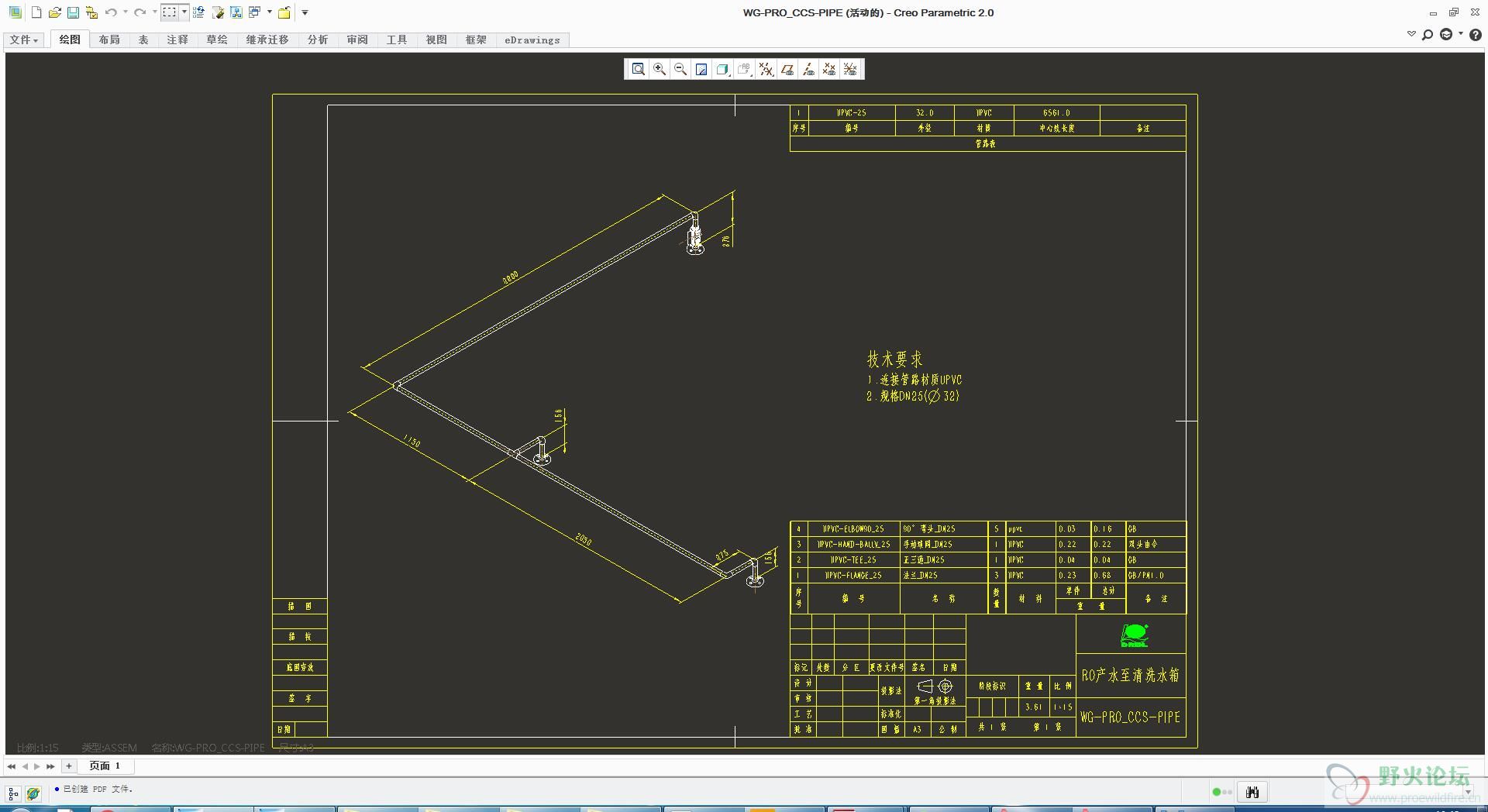Open the 框架 ribbon tab

(476, 40)
